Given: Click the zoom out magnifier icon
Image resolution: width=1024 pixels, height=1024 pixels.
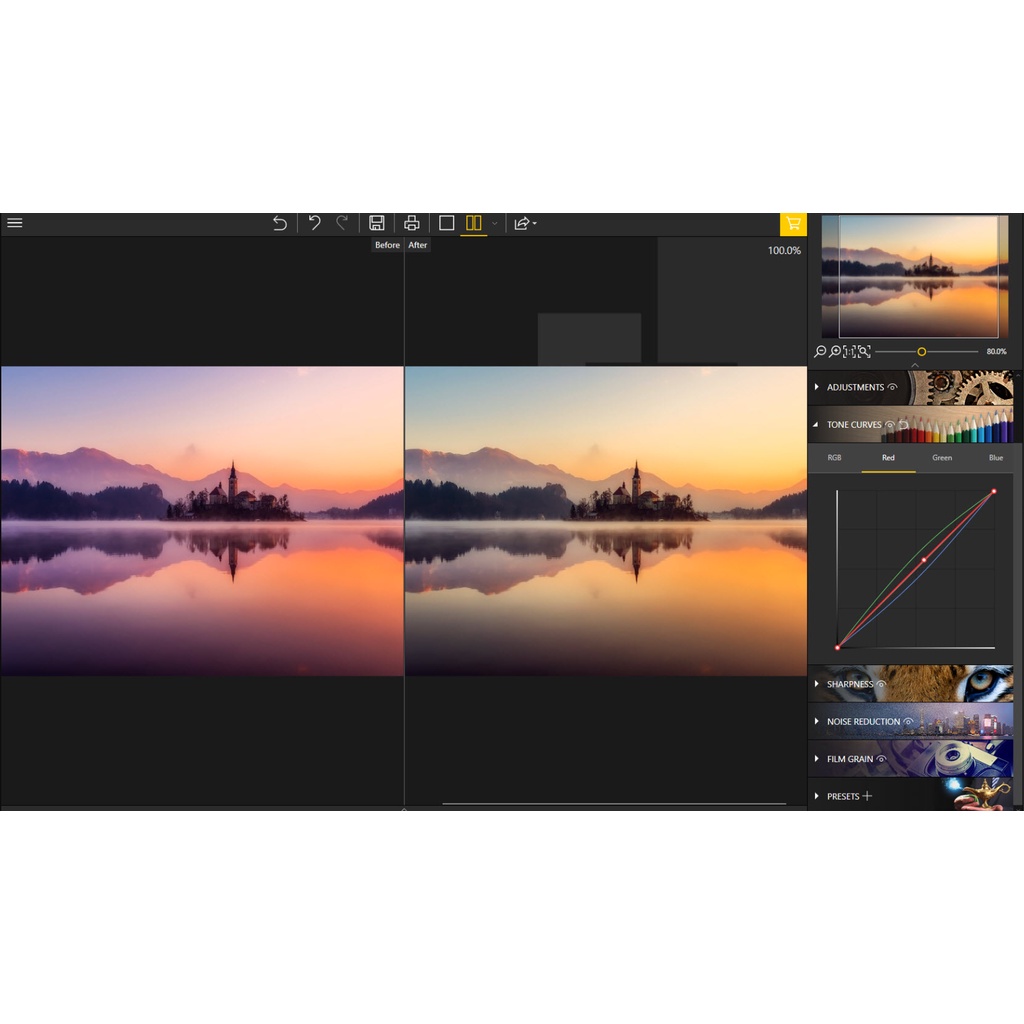Looking at the screenshot, I should coord(821,352).
